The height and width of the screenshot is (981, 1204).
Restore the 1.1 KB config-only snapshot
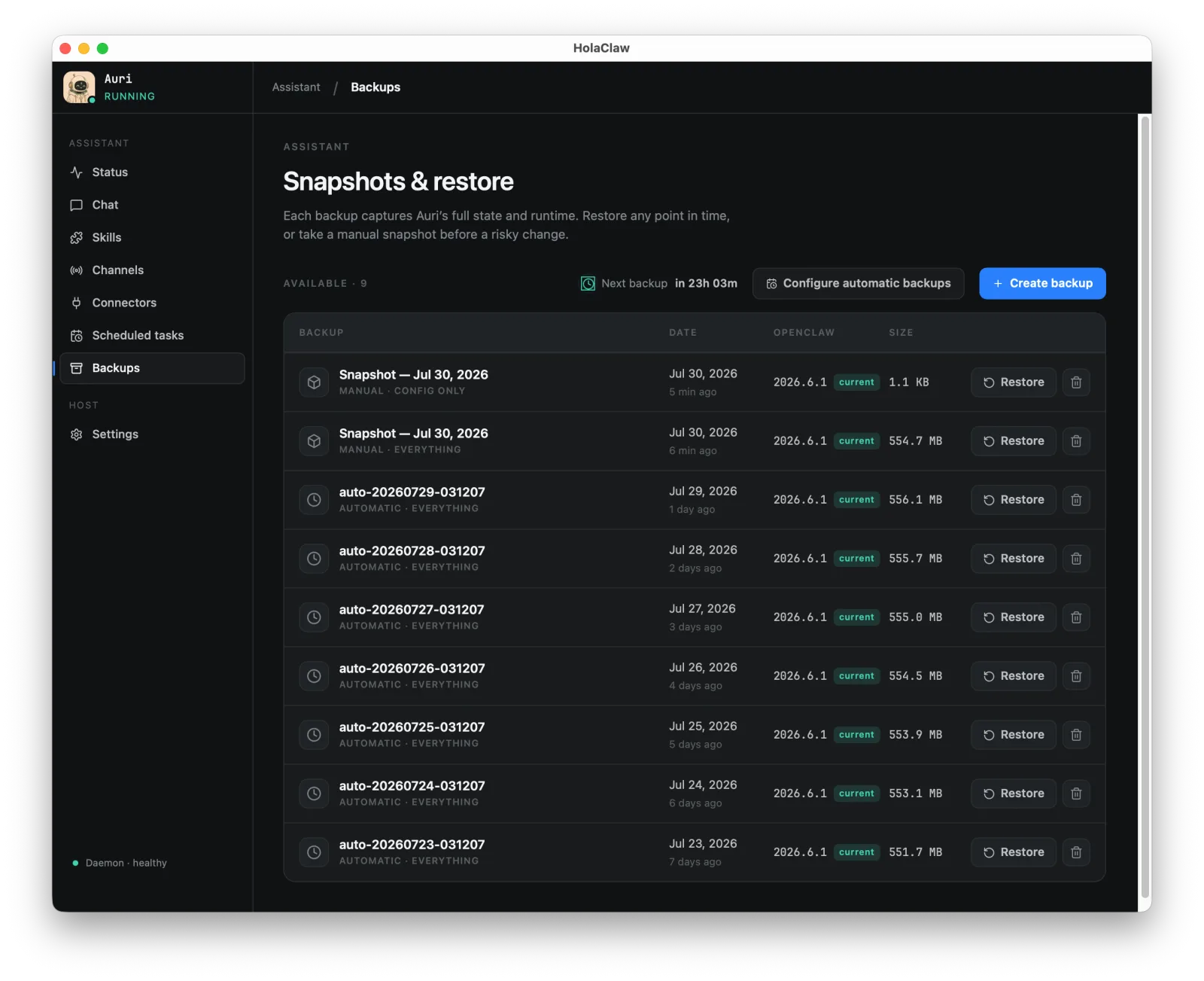pyautogui.click(x=1014, y=382)
